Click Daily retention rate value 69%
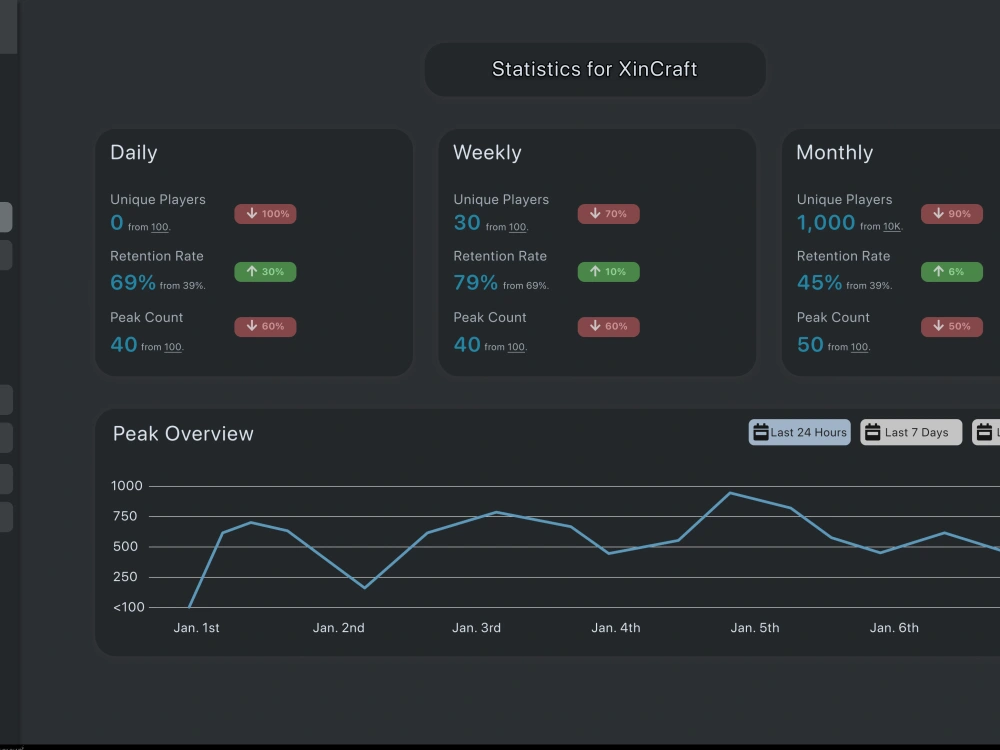 133,282
